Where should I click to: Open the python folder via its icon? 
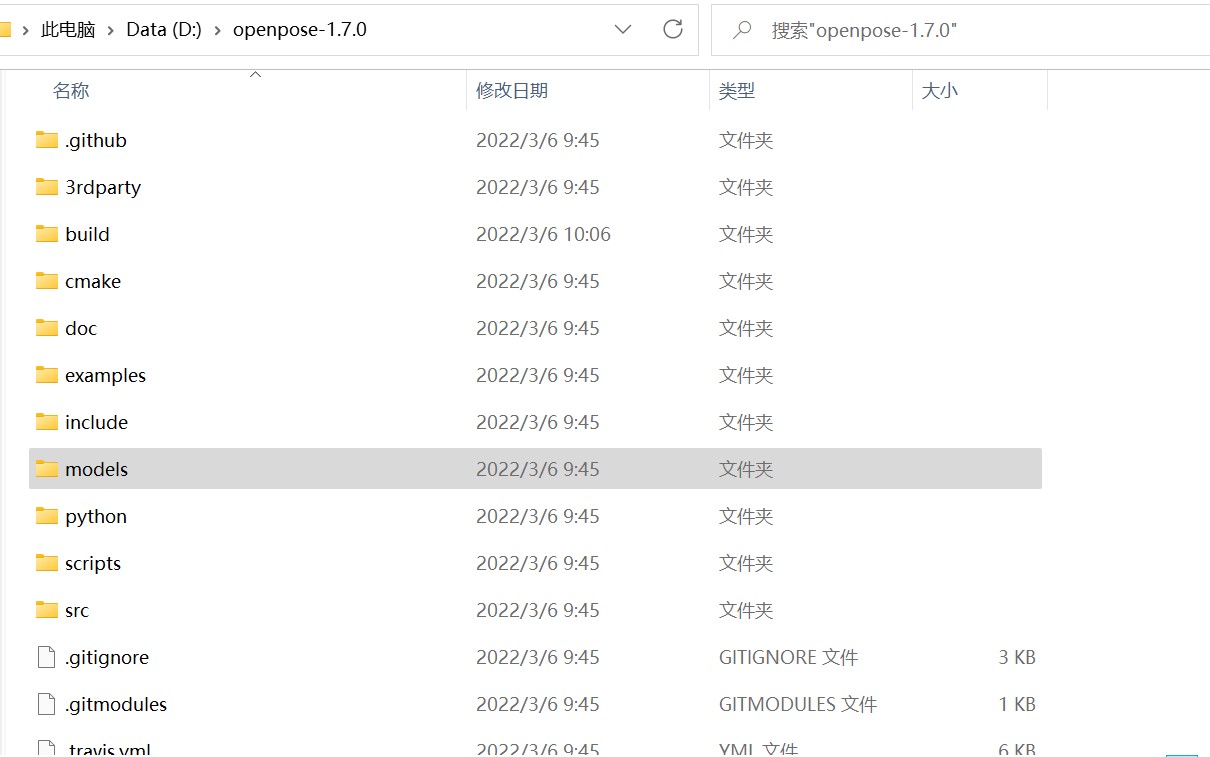point(47,516)
